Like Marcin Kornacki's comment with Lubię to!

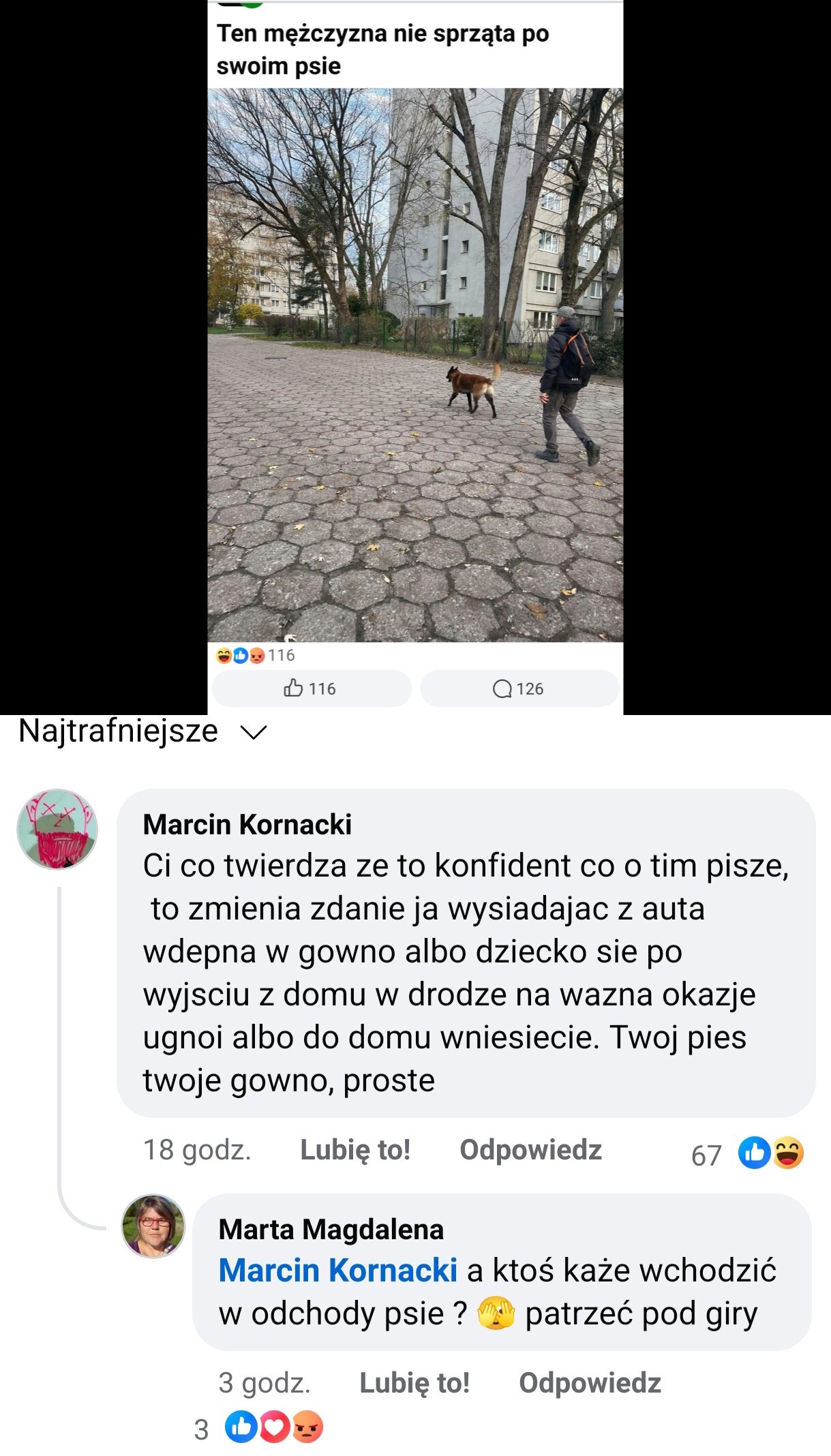pos(355,1150)
